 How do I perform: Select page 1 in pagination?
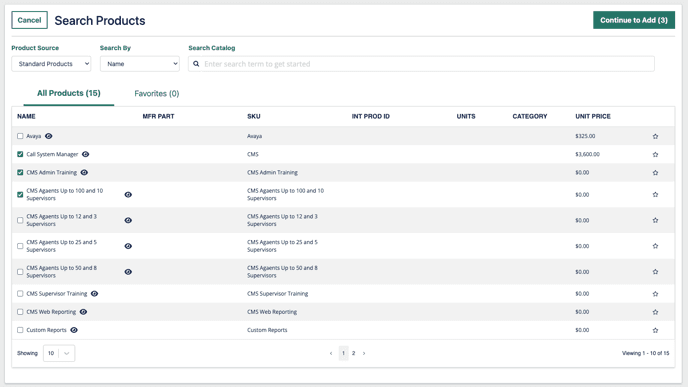click(344, 353)
